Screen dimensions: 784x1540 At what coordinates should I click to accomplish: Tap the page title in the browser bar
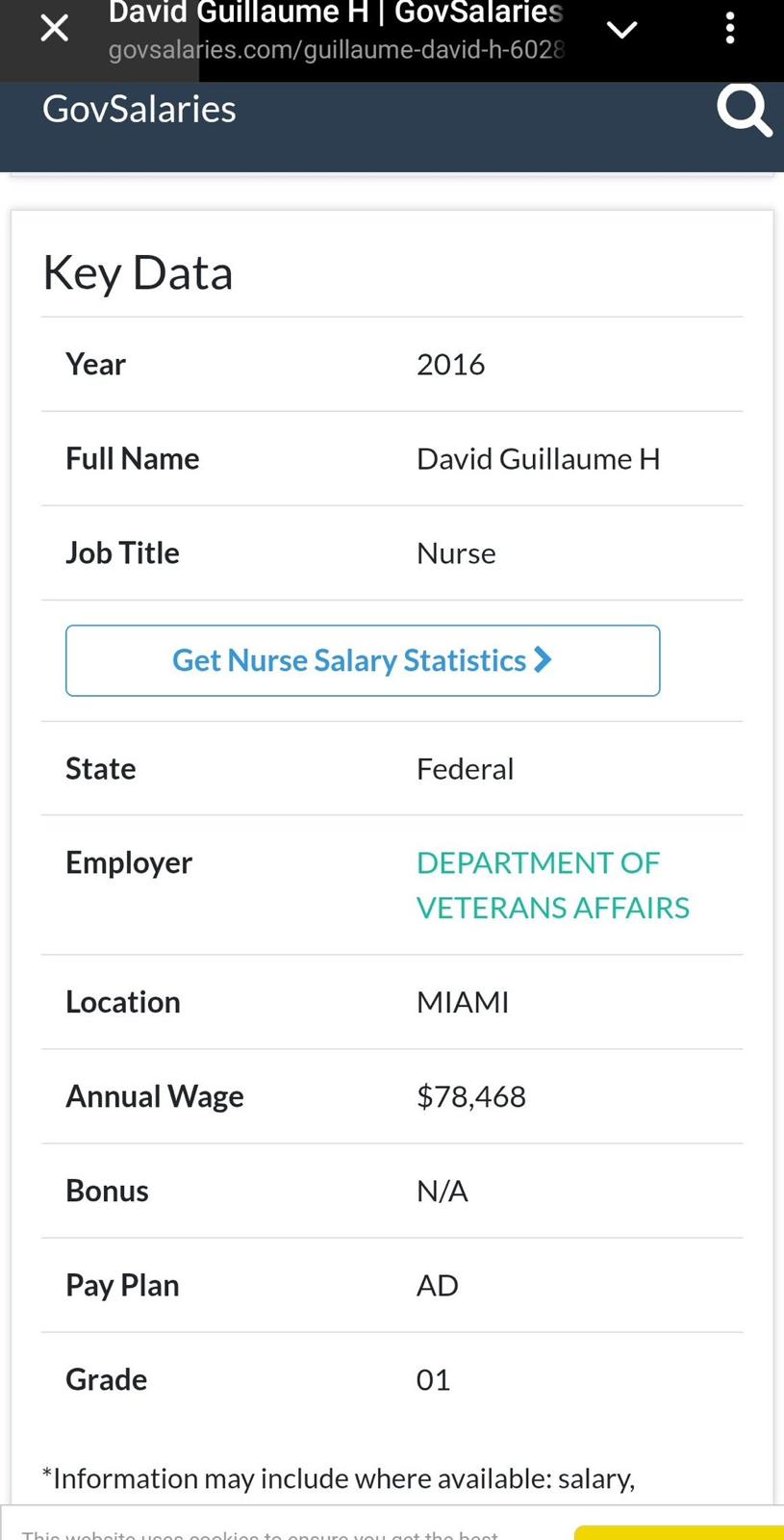(336, 13)
